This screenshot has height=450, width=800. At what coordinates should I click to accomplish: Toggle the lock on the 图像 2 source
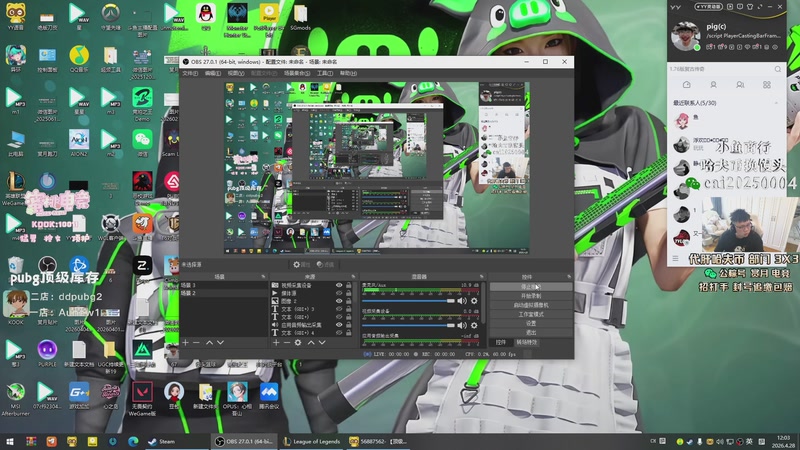click(x=348, y=301)
